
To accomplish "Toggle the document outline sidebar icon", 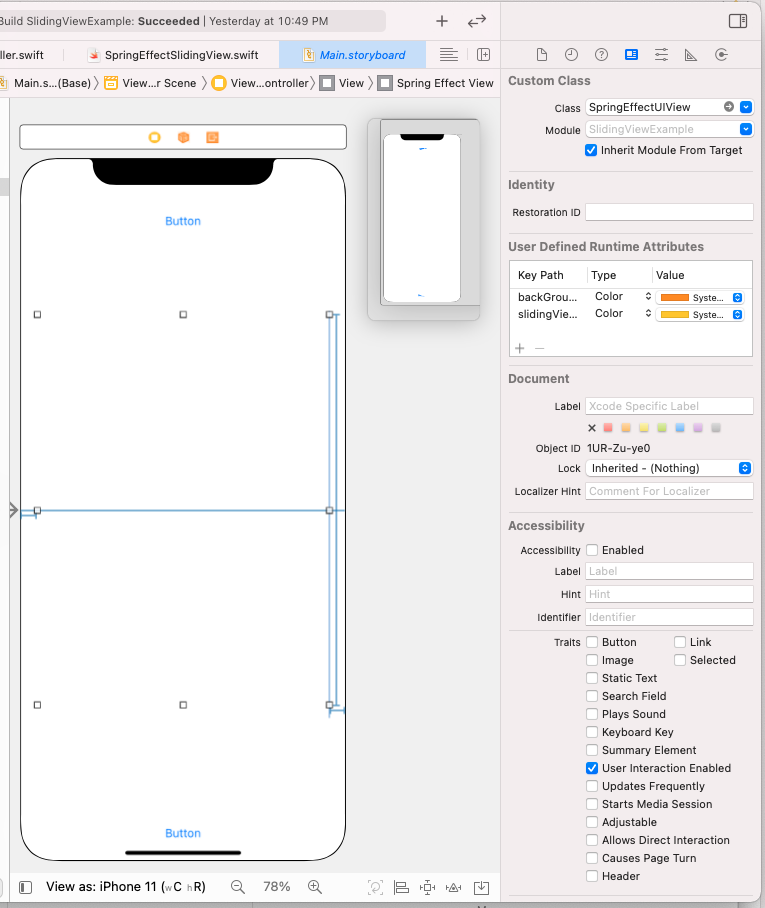I will click(x=25, y=887).
